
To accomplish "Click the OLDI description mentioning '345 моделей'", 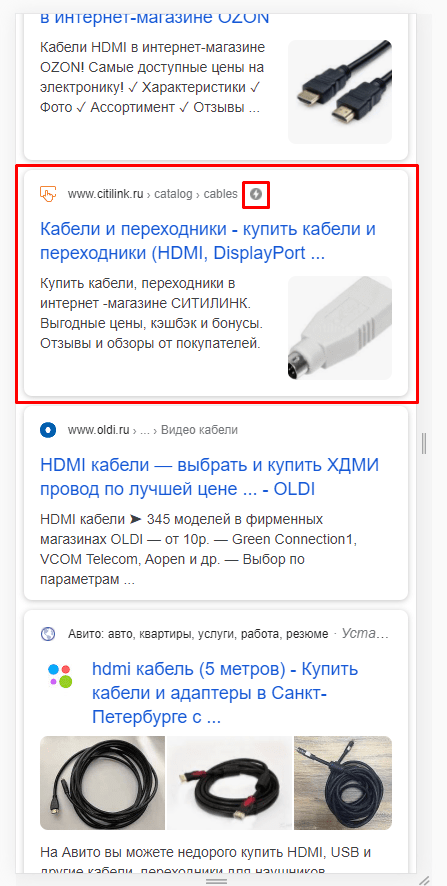I will [x=199, y=549].
